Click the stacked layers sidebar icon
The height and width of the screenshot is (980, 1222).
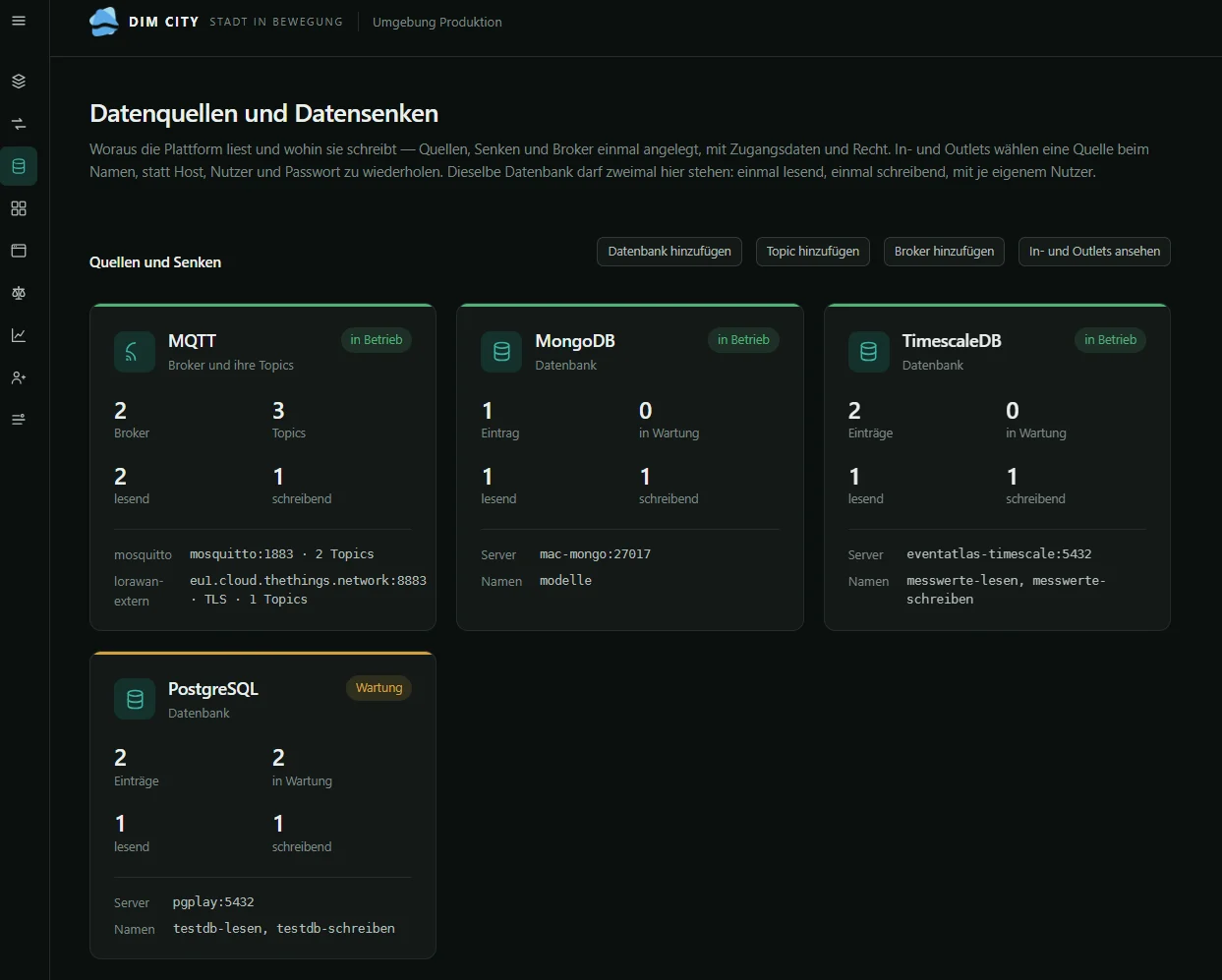click(x=19, y=82)
